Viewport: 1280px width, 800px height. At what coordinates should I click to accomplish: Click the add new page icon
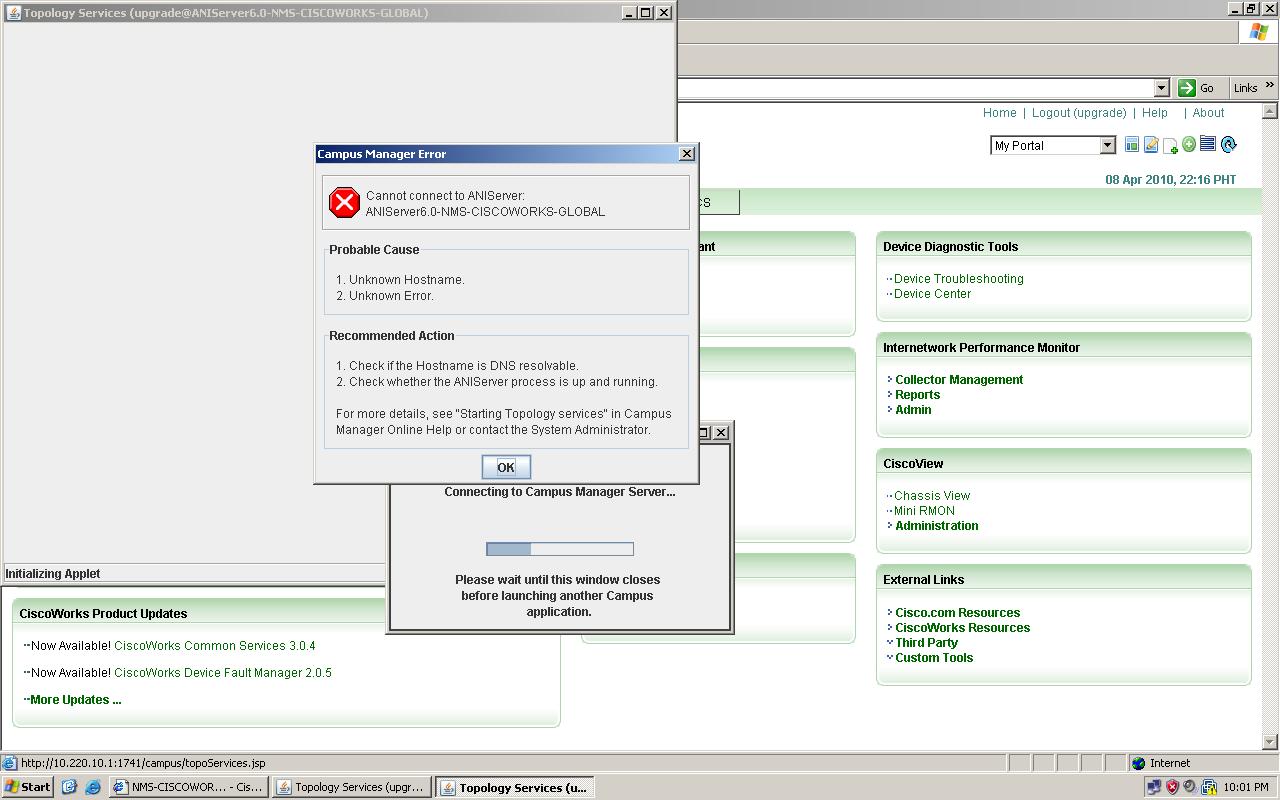tap(1170, 146)
